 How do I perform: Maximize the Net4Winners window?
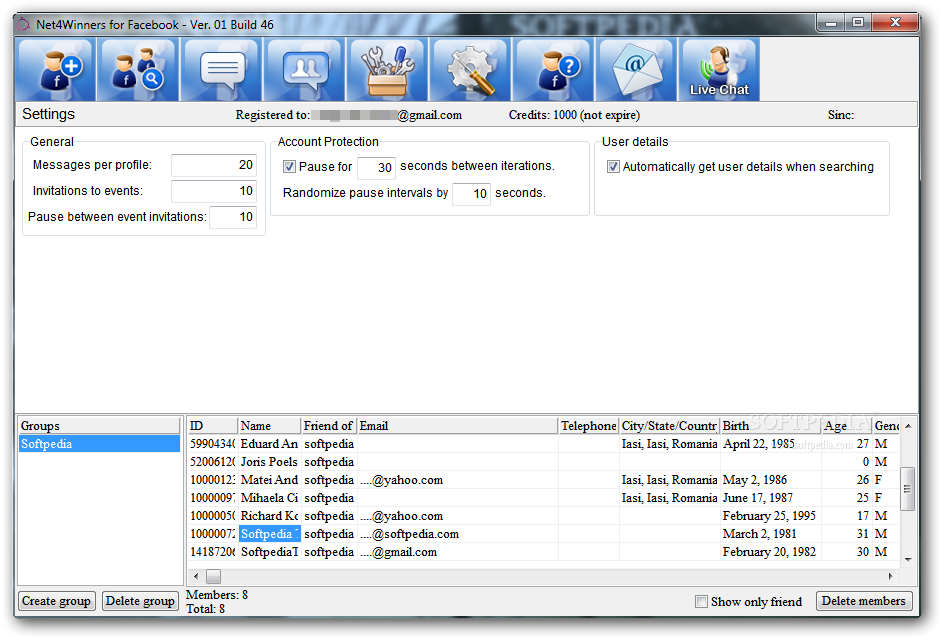(858, 23)
